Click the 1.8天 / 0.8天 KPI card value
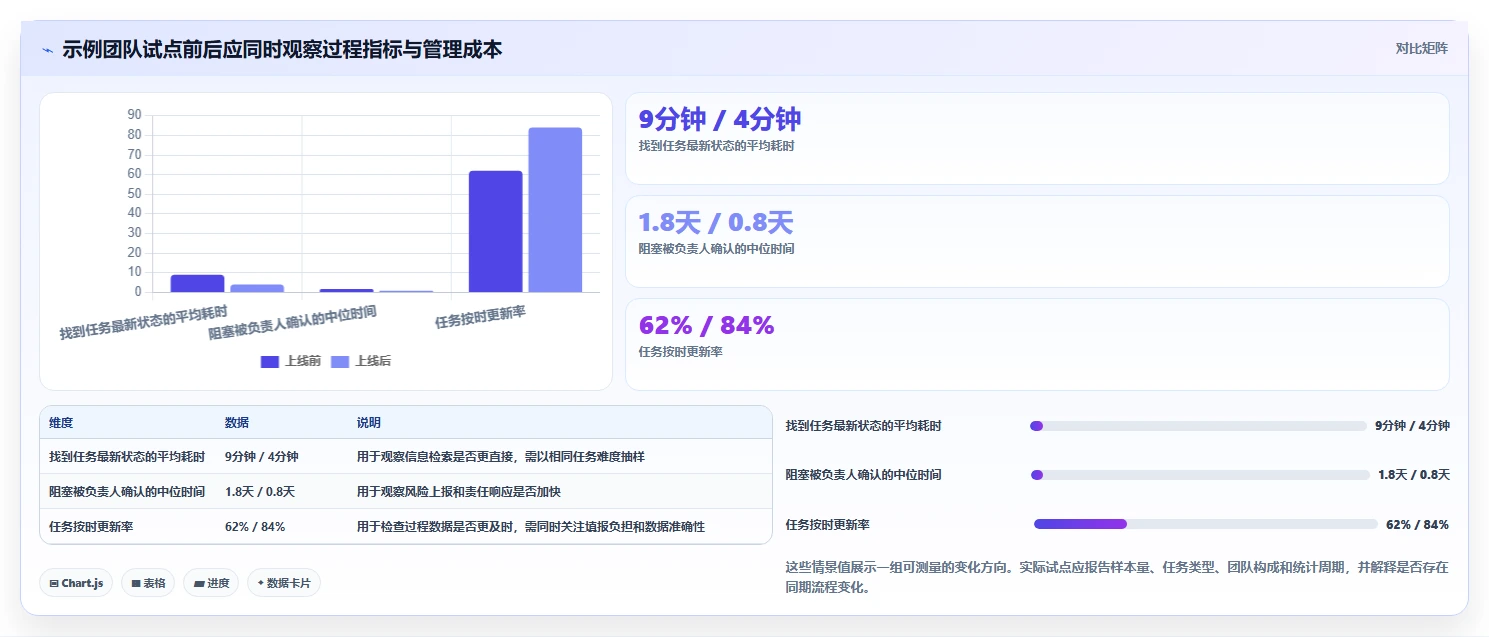This screenshot has width=1489, height=637. pyautogui.click(x=716, y=222)
